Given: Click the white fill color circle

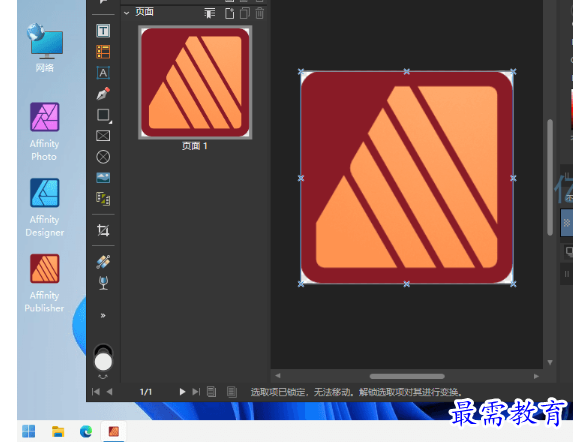Looking at the screenshot, I should coord(103,362).
